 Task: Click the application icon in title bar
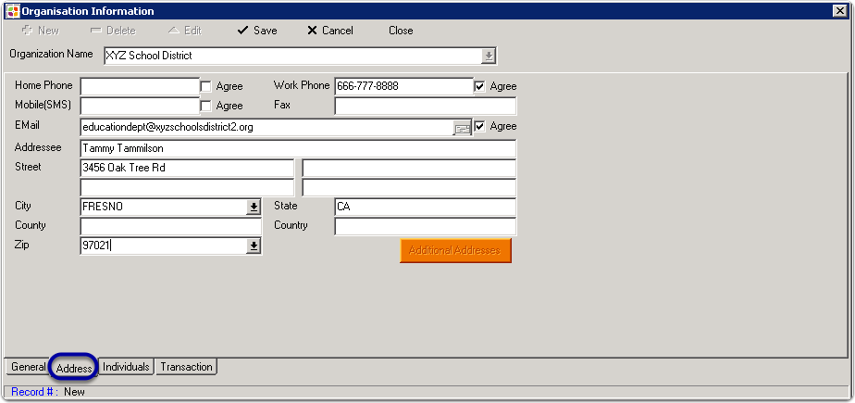coord(13,11)
